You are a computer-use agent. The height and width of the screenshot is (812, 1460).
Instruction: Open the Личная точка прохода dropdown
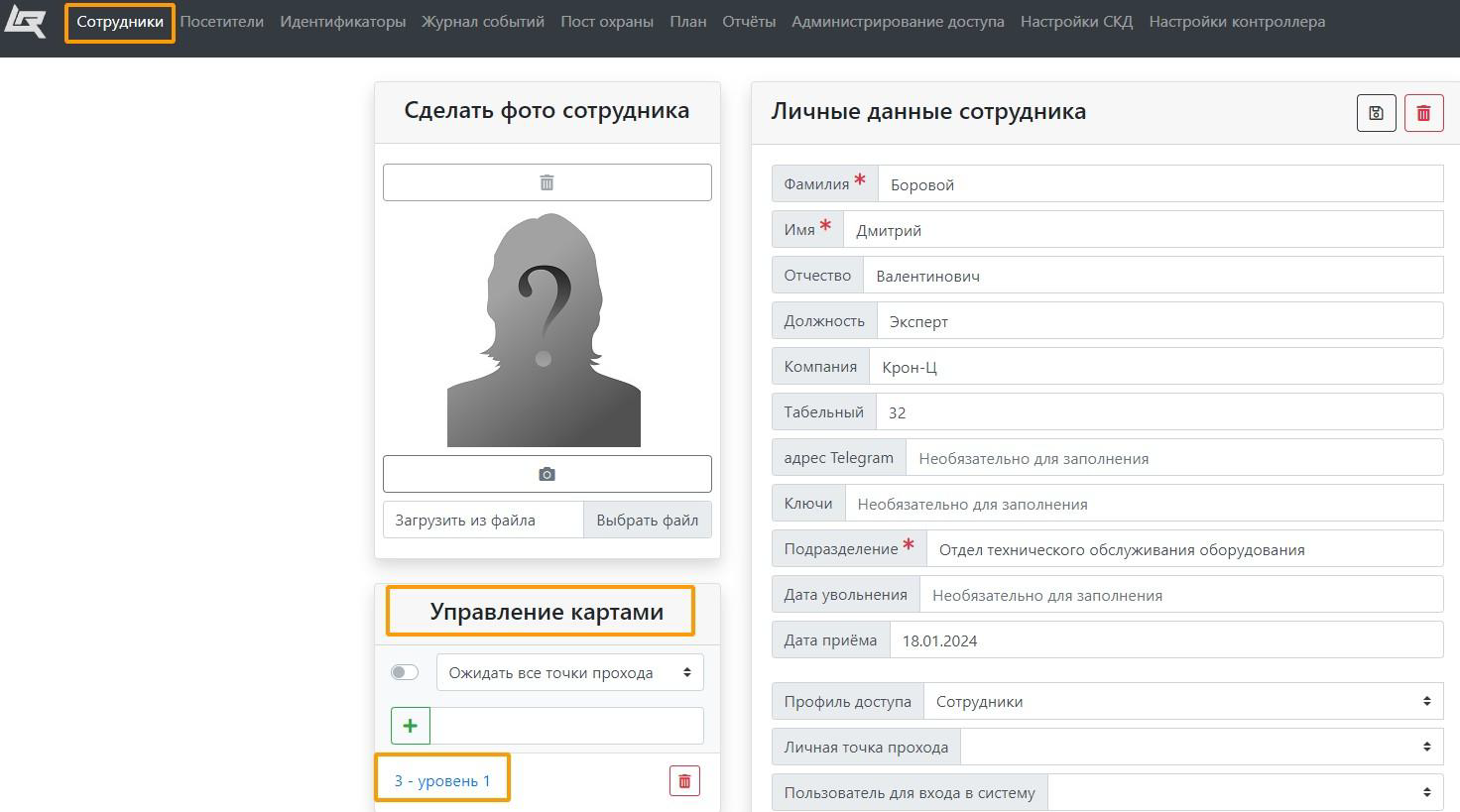1201,748
